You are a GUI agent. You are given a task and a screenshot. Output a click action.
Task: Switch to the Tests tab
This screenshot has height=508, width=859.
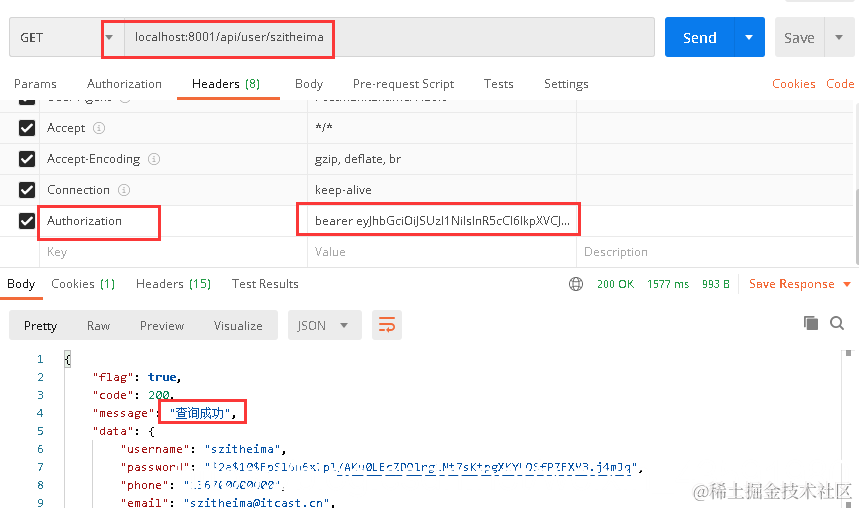499,84
